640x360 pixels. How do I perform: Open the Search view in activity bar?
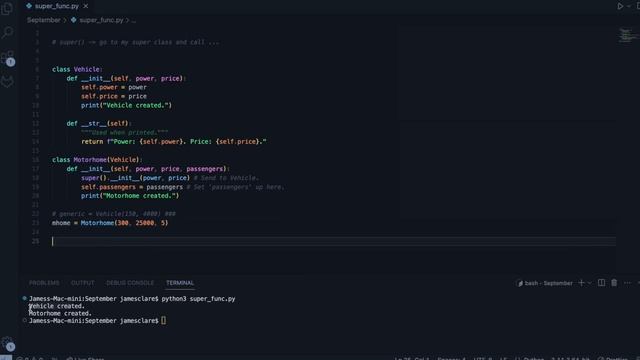pyautogui.click(x=7, y=32)
